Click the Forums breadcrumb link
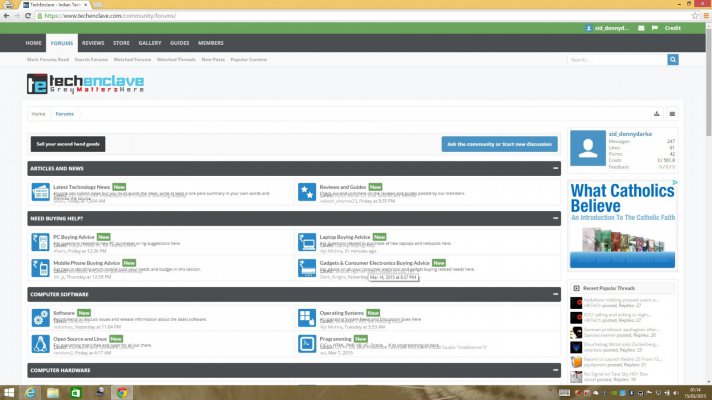 coord(64,114)
